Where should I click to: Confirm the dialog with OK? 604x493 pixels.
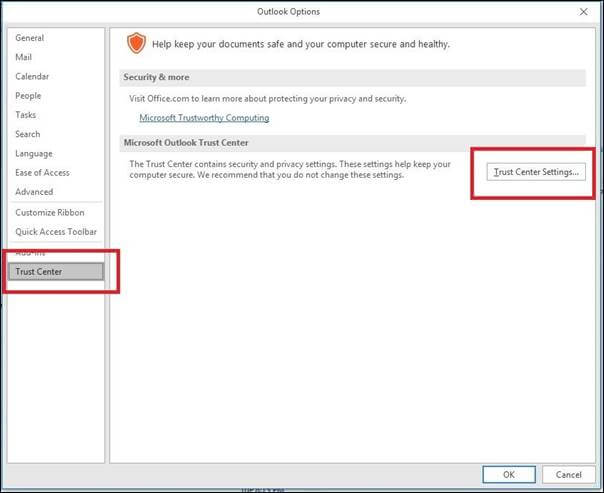(x=509, y=475)
